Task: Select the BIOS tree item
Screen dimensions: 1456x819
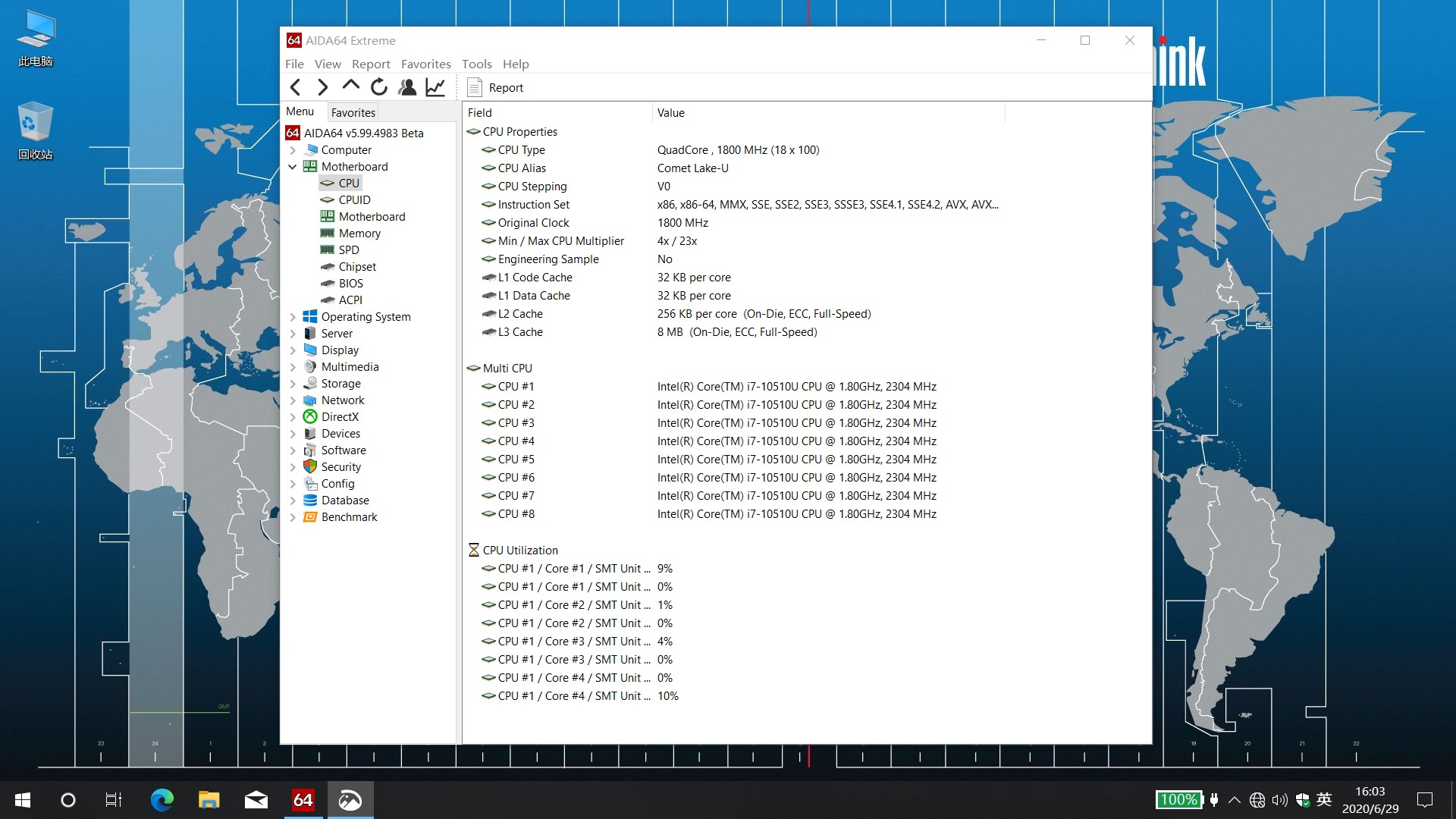Action: [350, 284]
